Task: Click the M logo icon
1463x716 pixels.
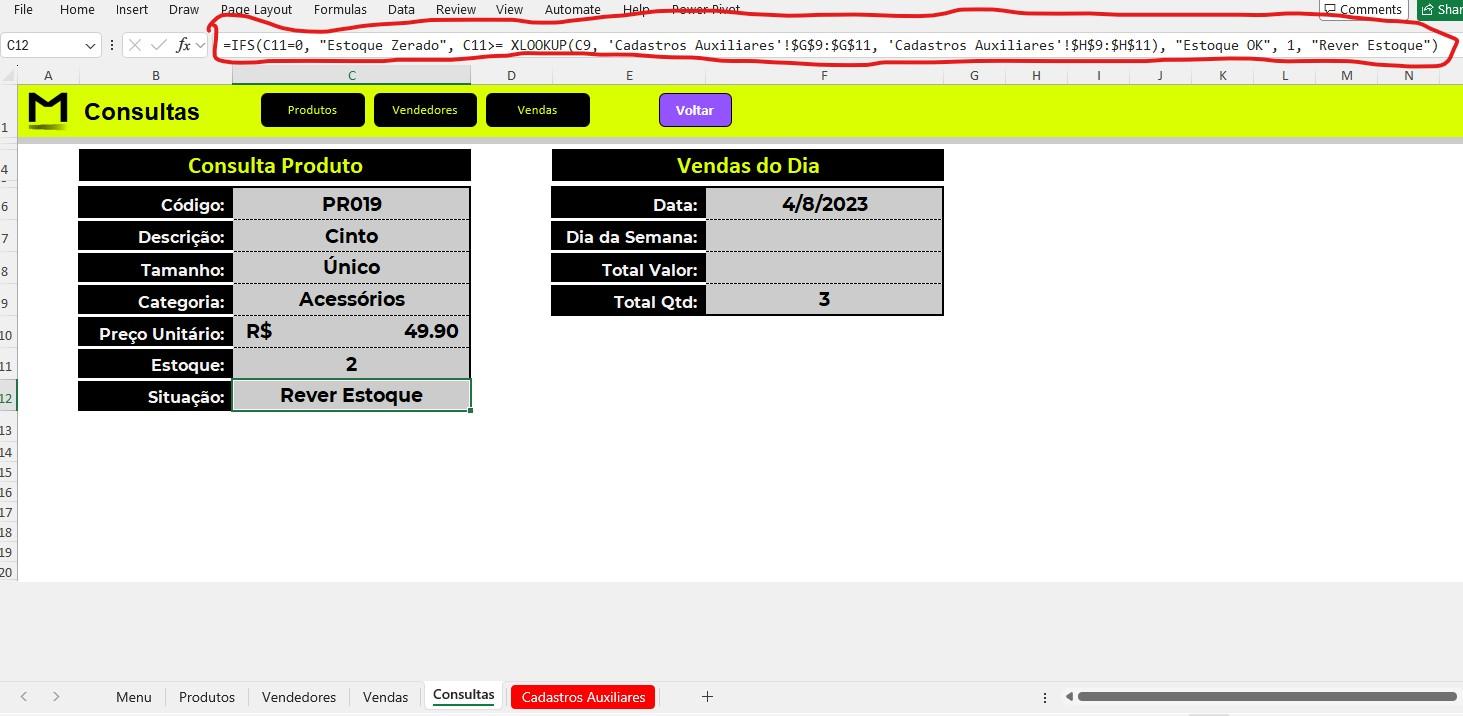Action: (48, 110)
